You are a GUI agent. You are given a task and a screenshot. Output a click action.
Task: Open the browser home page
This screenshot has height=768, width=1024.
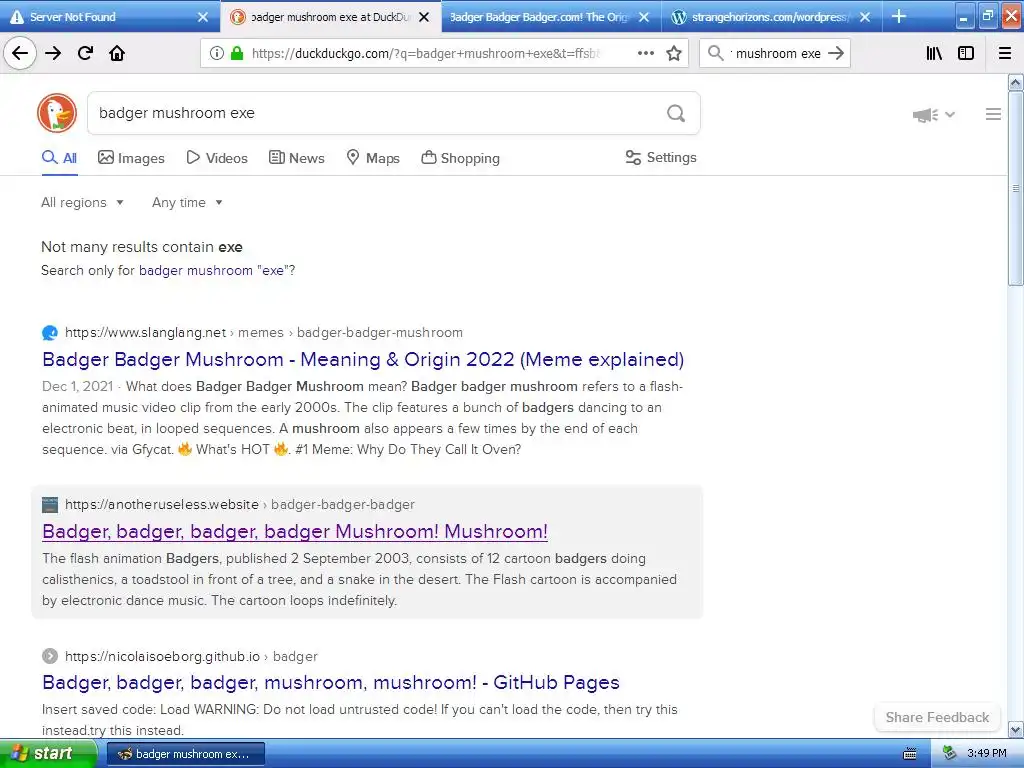117,54
